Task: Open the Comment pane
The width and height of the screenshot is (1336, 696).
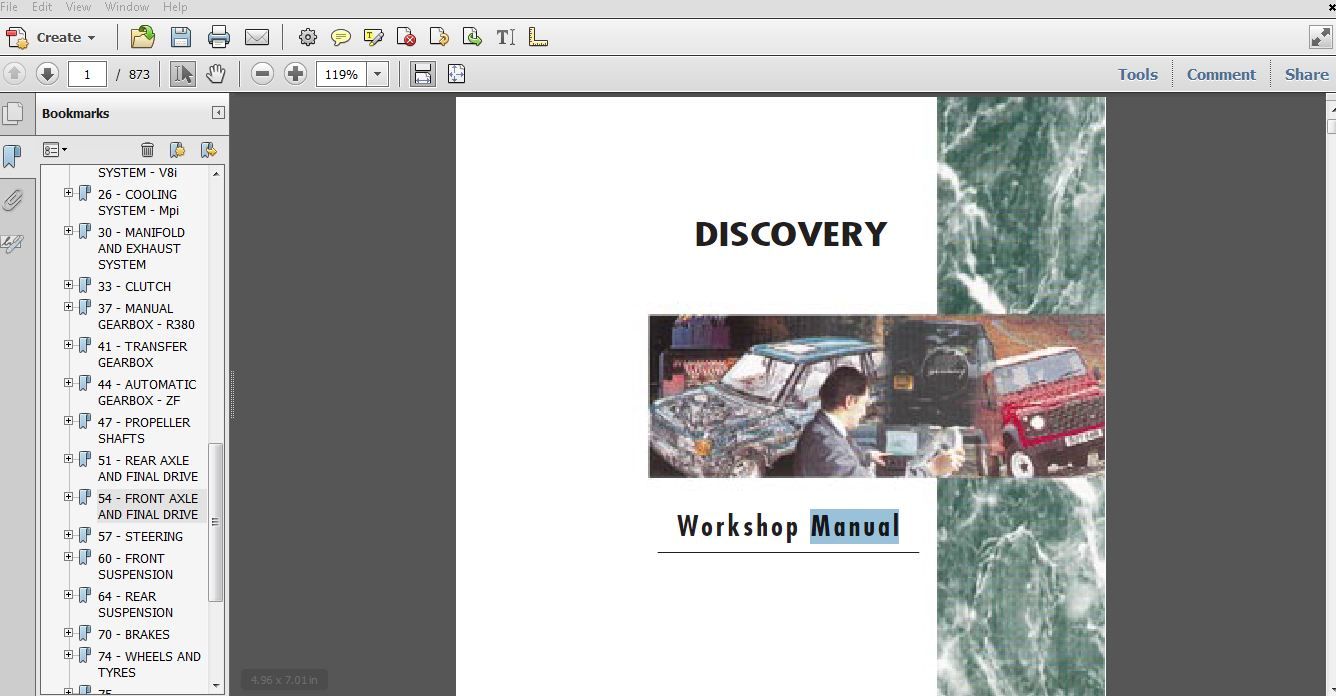Action: pyautogui.click(x=1221, y=74)
